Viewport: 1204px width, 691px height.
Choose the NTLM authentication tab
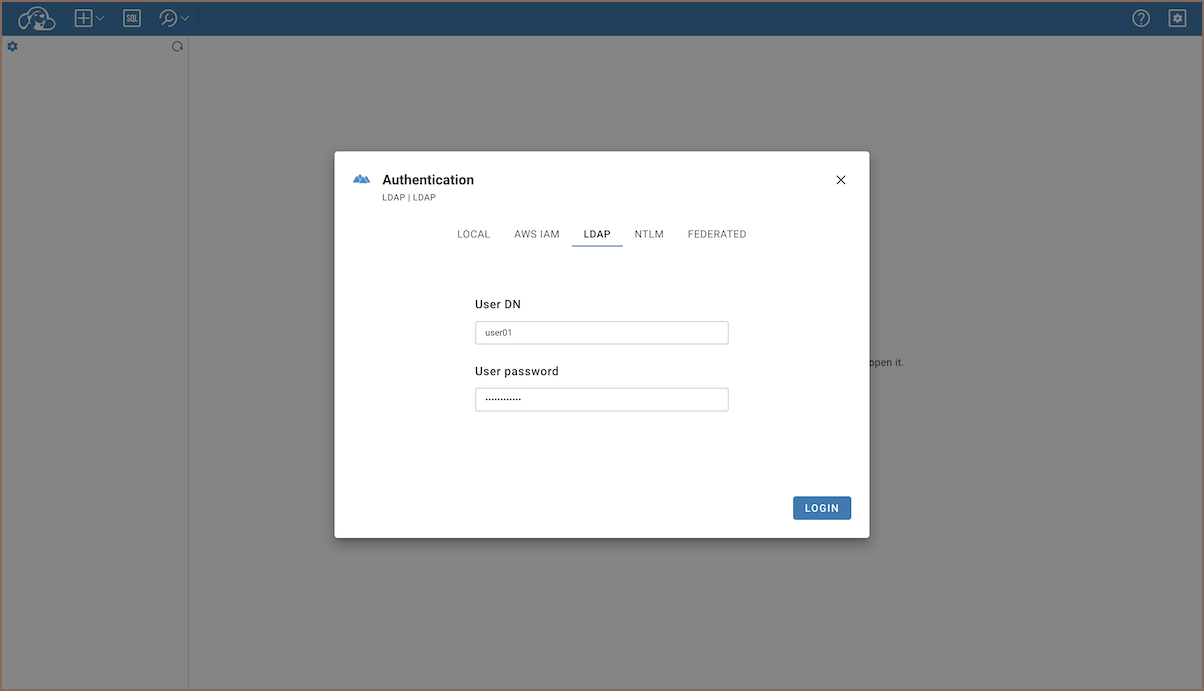click(x=649, y=234)
